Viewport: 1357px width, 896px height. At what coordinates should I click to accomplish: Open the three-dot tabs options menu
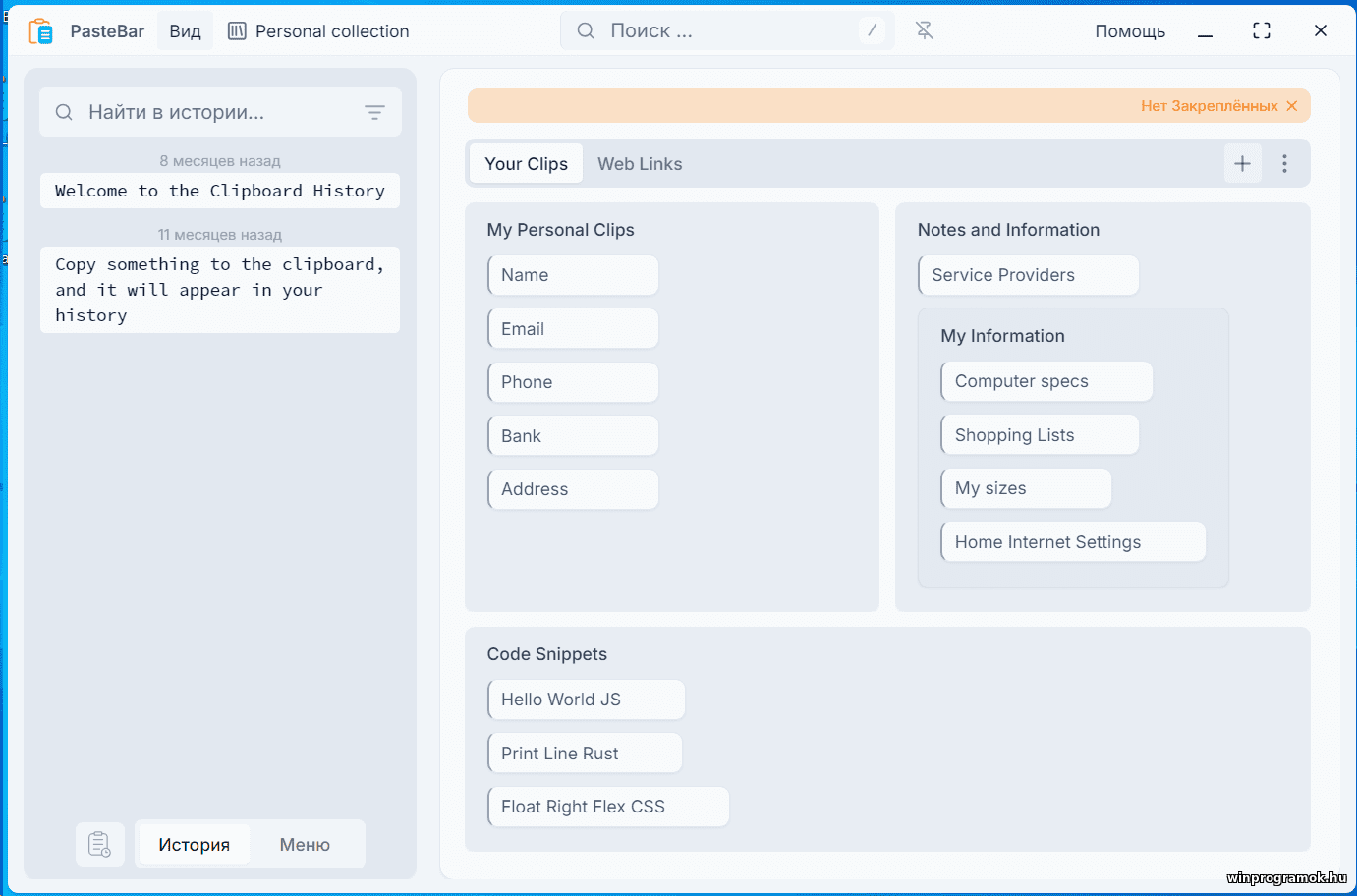point(1284,163)
